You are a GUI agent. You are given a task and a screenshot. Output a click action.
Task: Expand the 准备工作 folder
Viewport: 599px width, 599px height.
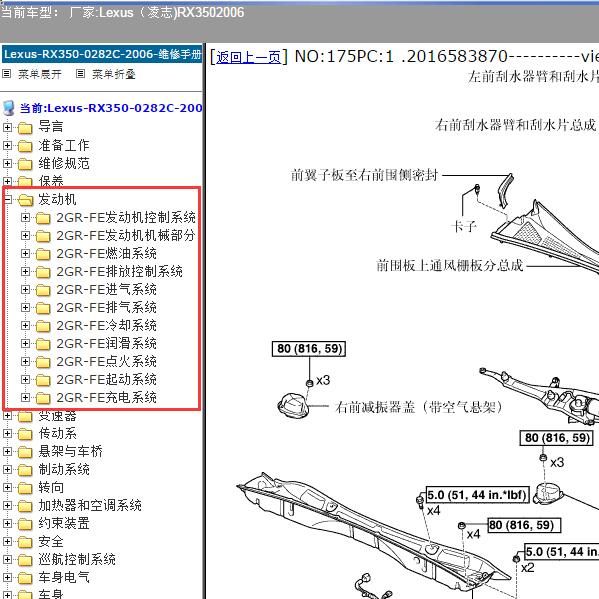click(x=7, y=145)
